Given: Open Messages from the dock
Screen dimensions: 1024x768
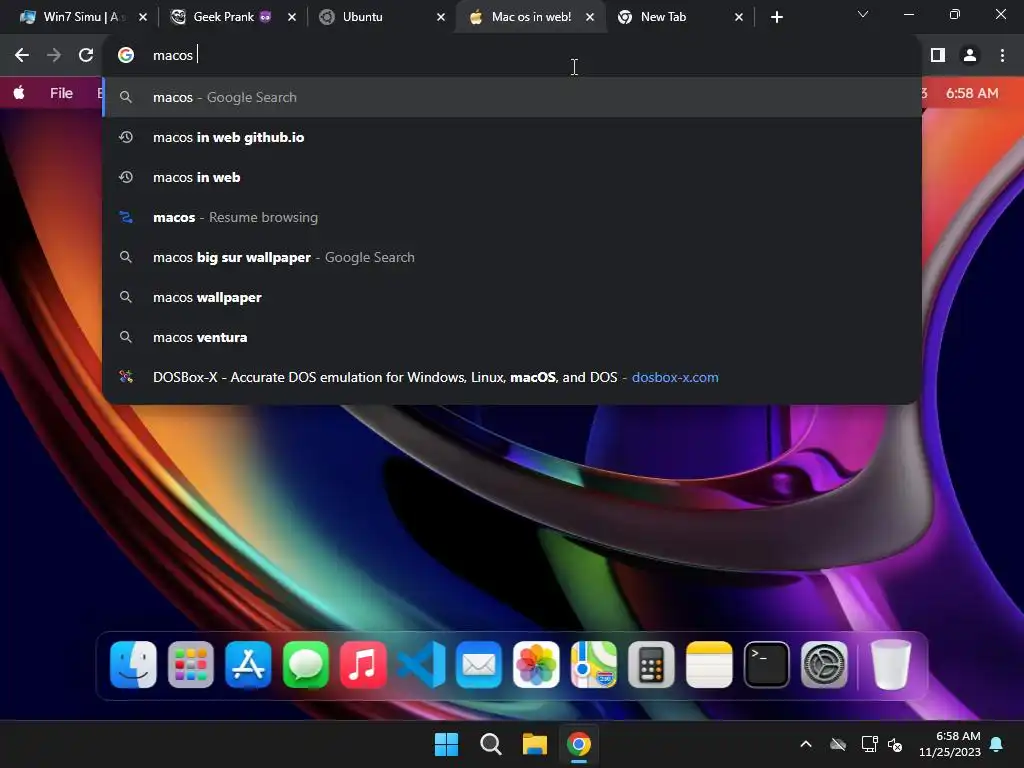Looking at the screenshot, I should [x=306, y=665].
